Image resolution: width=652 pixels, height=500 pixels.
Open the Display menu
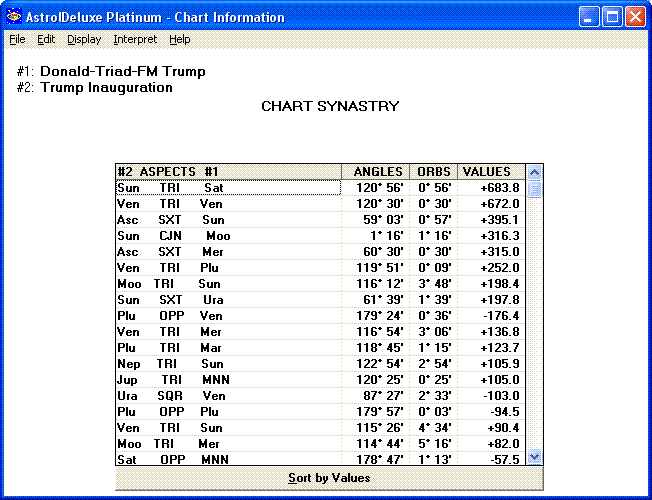[x=84, y=40]
